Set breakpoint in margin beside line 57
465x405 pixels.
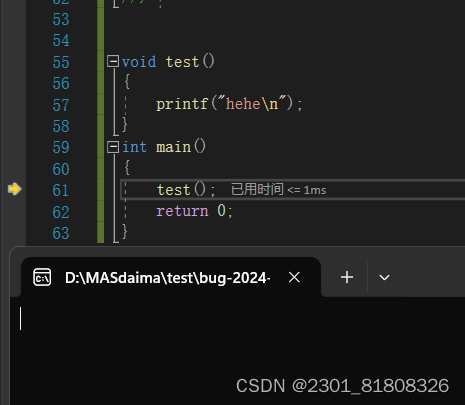13,105
